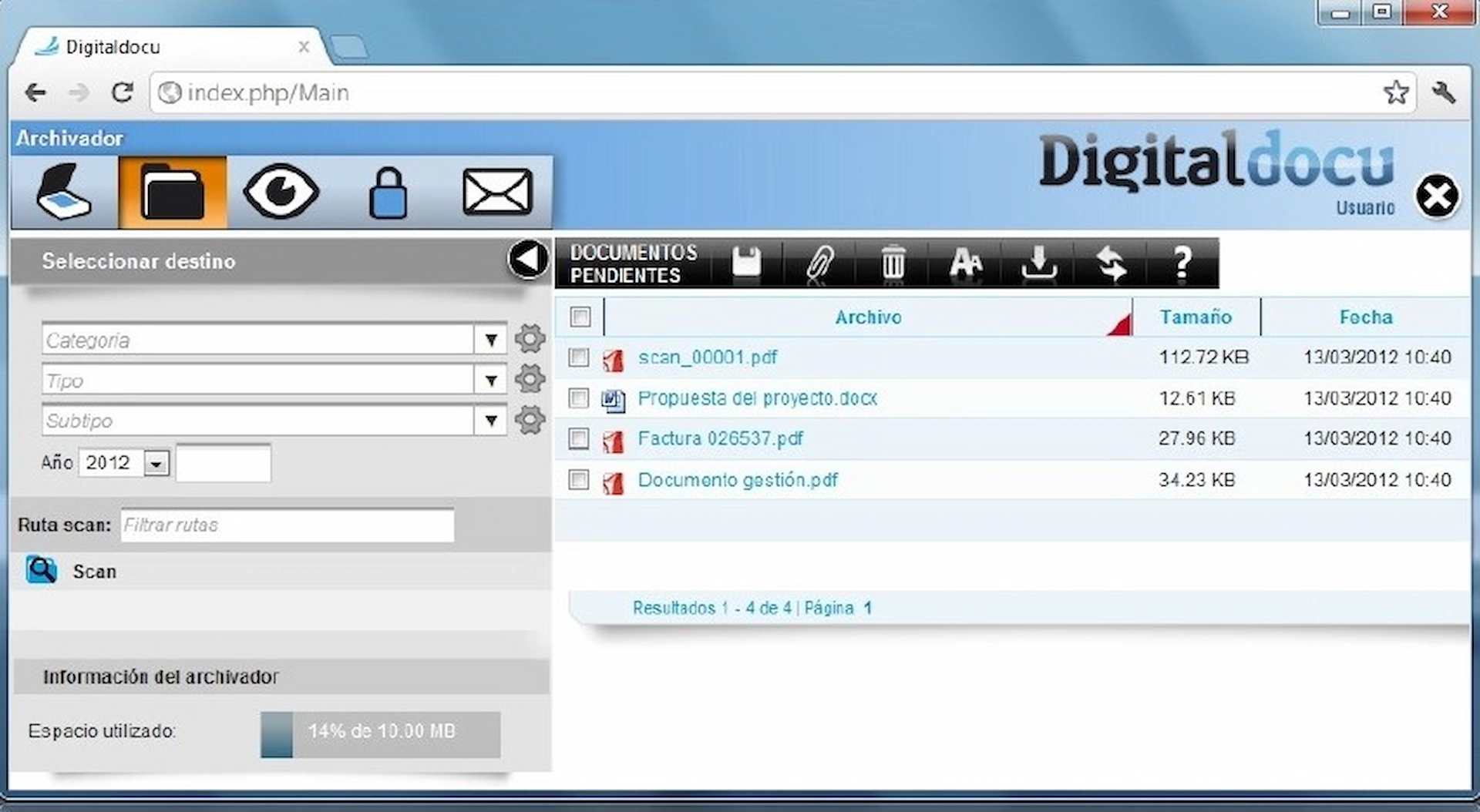The height and width of the screenshot is (812, 1480).
Task: Sort by the Archivo column header
Action: (868, 317)
